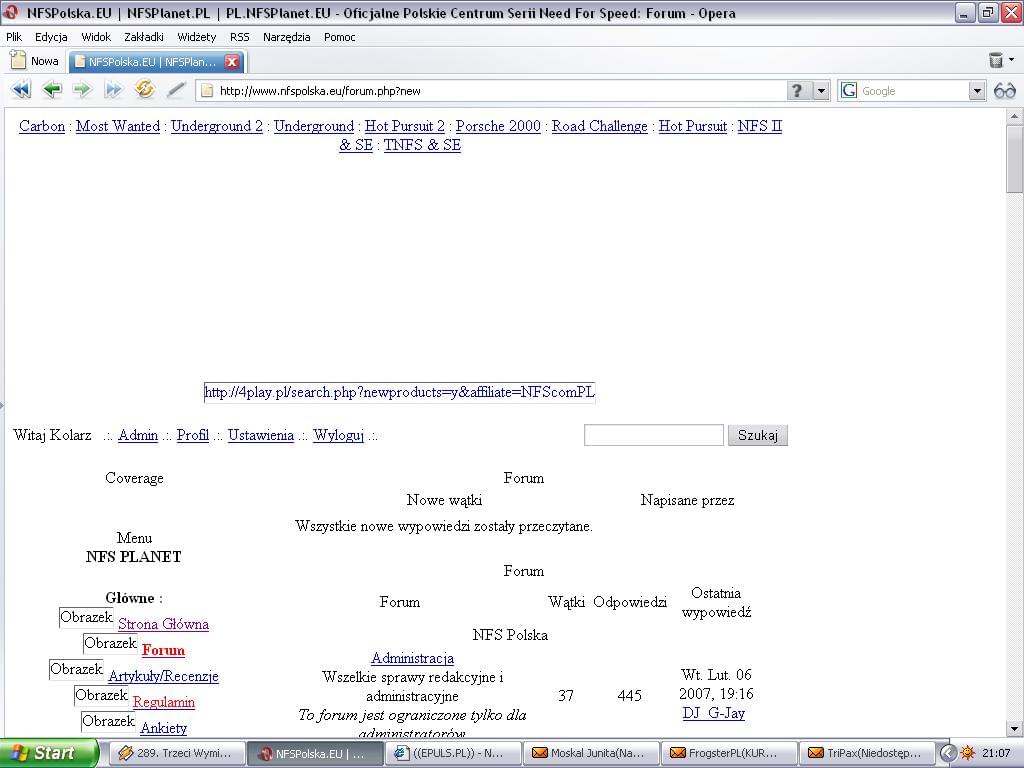Image resolution: width=1024 pixels, height=768 pixels.
Task: Open the Edycja menu
Action: 52,37
